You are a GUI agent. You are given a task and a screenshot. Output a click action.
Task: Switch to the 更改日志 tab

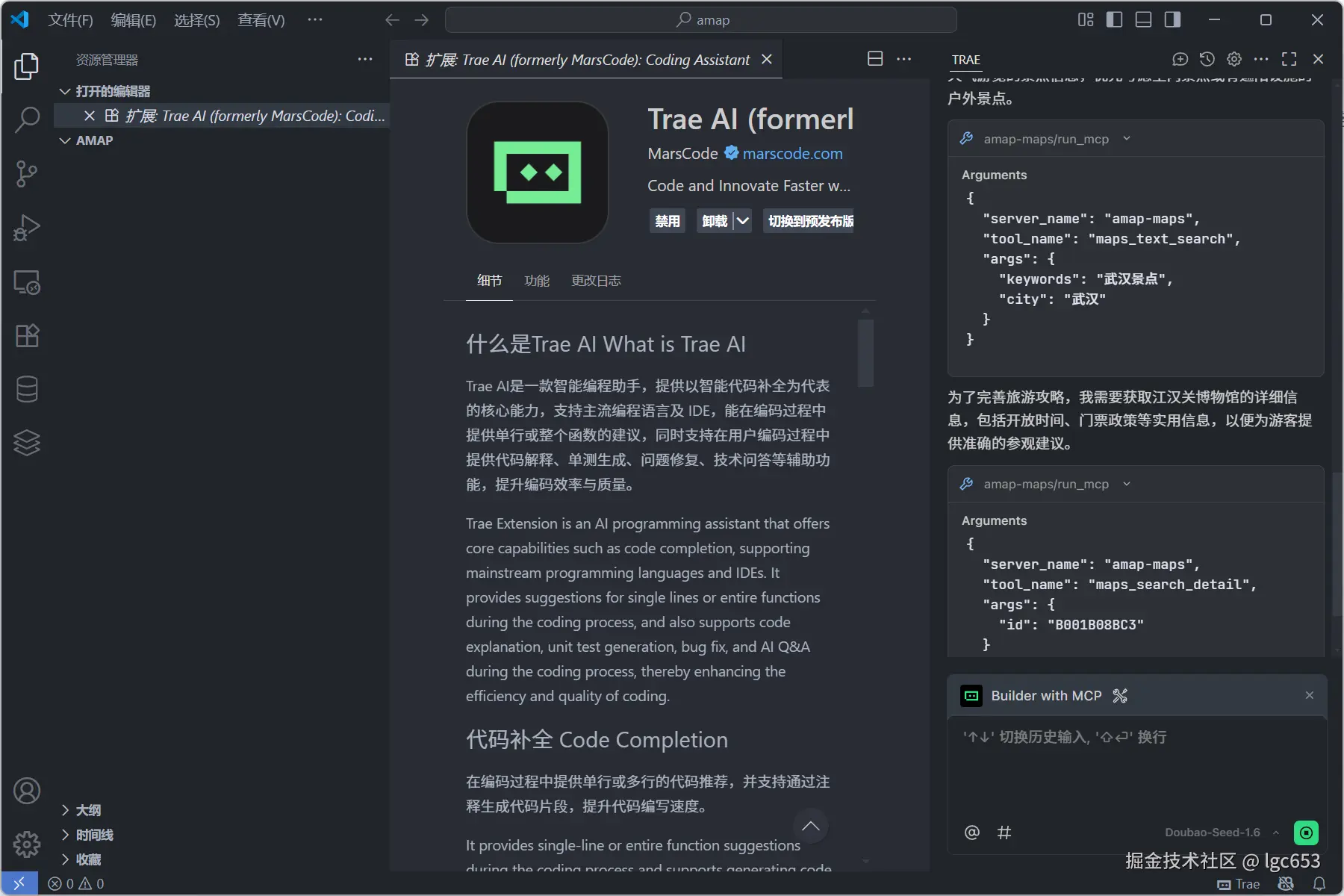(x=596, y=281)
